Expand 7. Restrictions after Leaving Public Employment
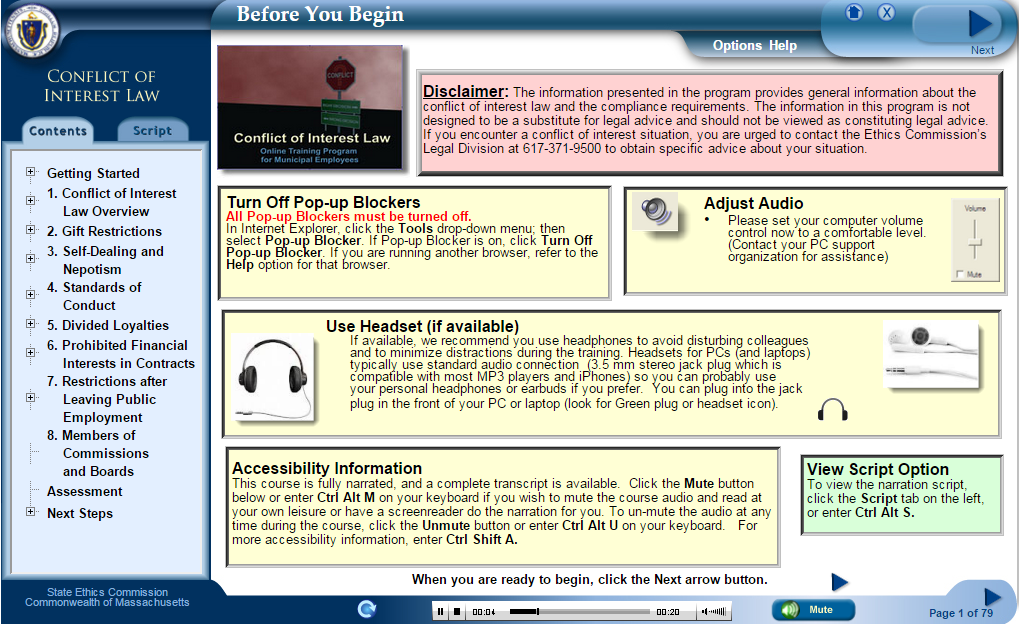Screen dimensions: 1019x624 31,397
